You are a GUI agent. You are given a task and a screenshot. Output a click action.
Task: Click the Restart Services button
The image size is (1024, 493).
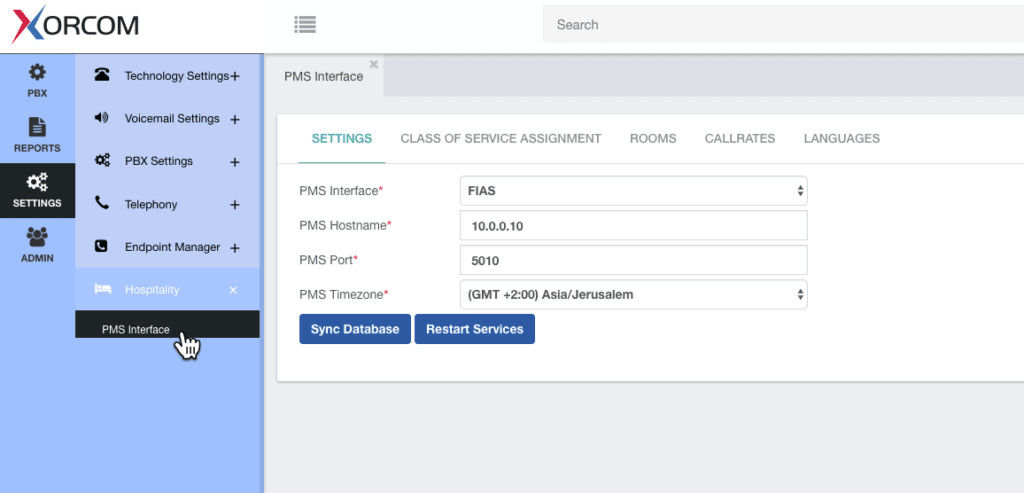[x=475, y=329]
